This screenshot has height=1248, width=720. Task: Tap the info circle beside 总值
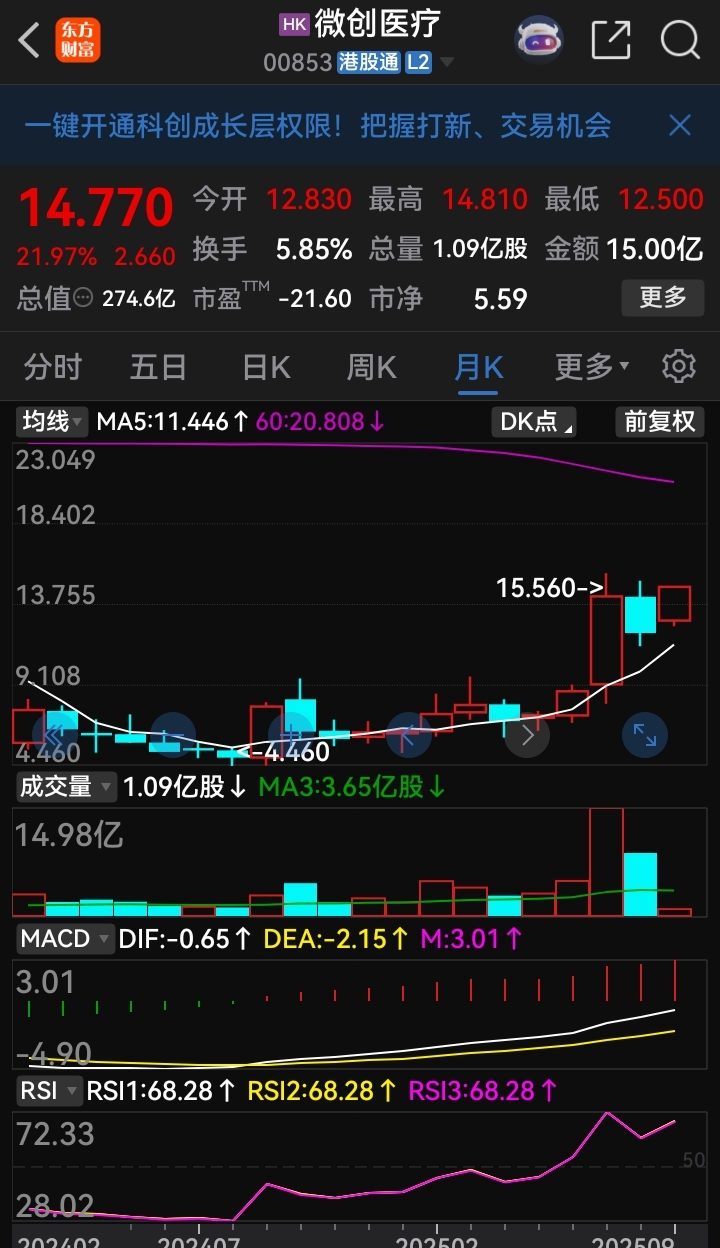tap(85, 297)
